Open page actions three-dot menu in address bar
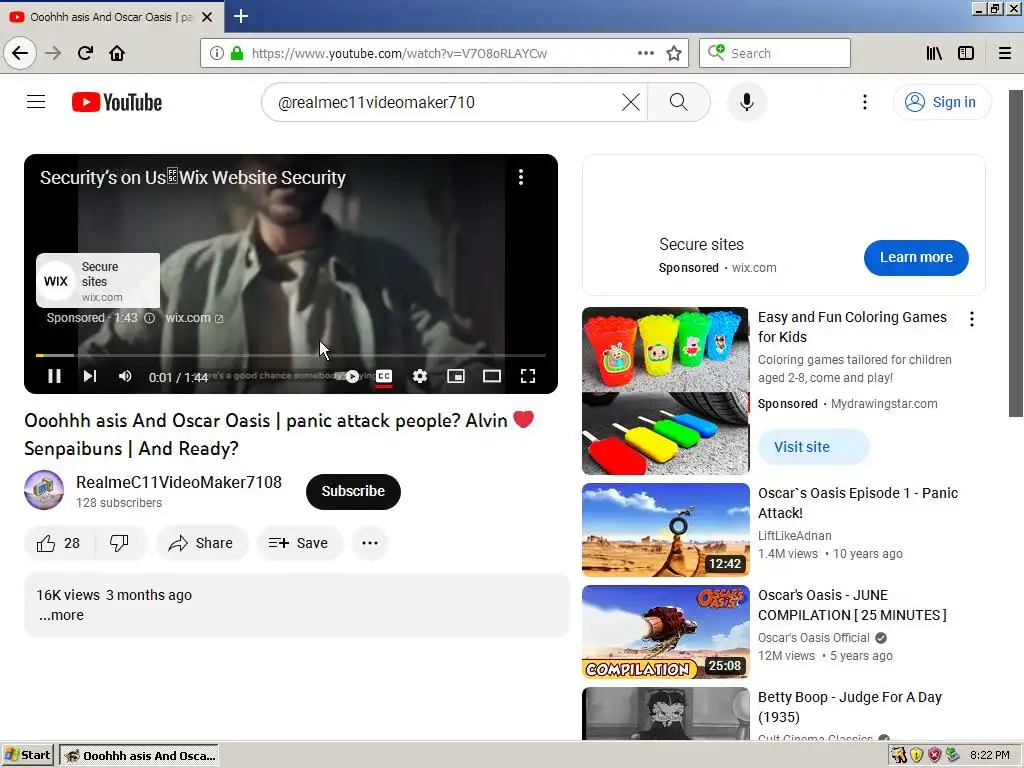Image resolution: width=1024 pixels, height=768 pixels. 646,53
